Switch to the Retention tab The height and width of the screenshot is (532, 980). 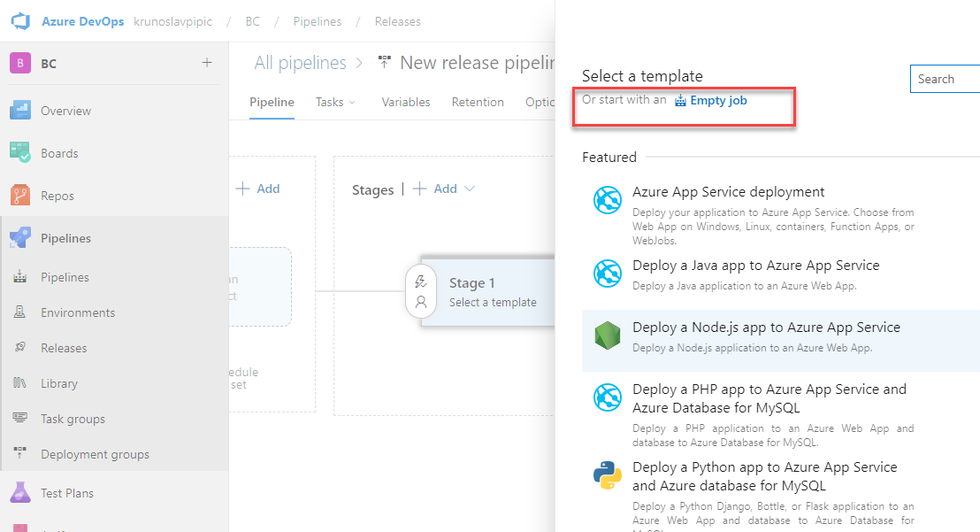click(x=478, y=102)
